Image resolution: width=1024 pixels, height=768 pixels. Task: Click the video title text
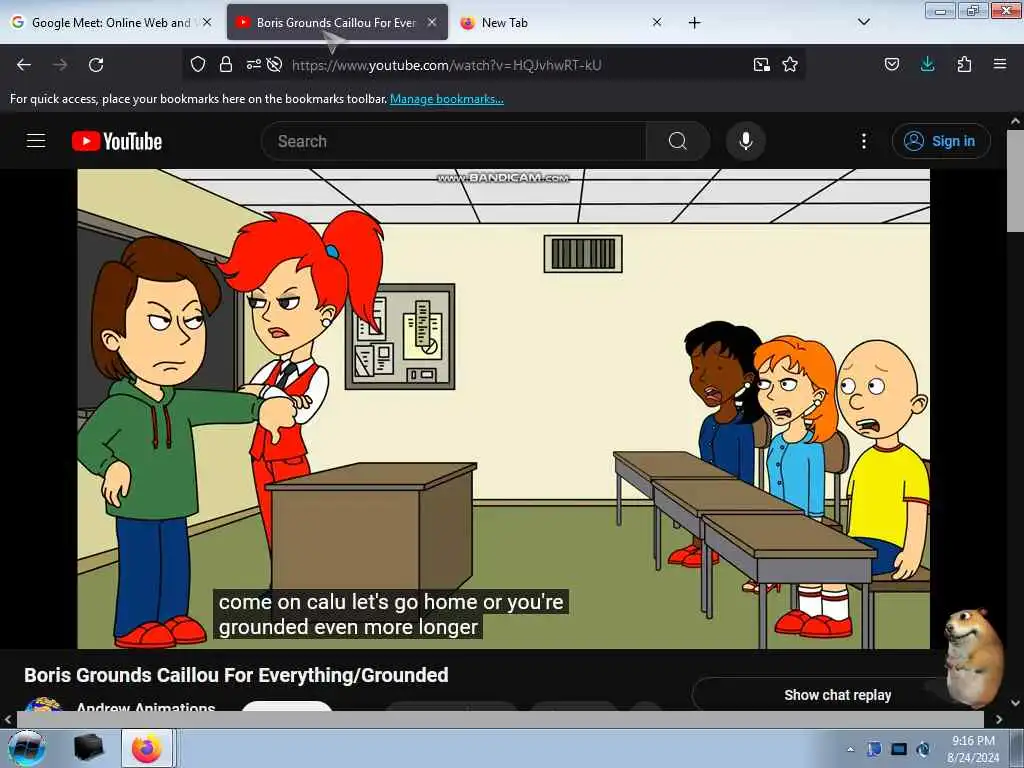[236, 675]
